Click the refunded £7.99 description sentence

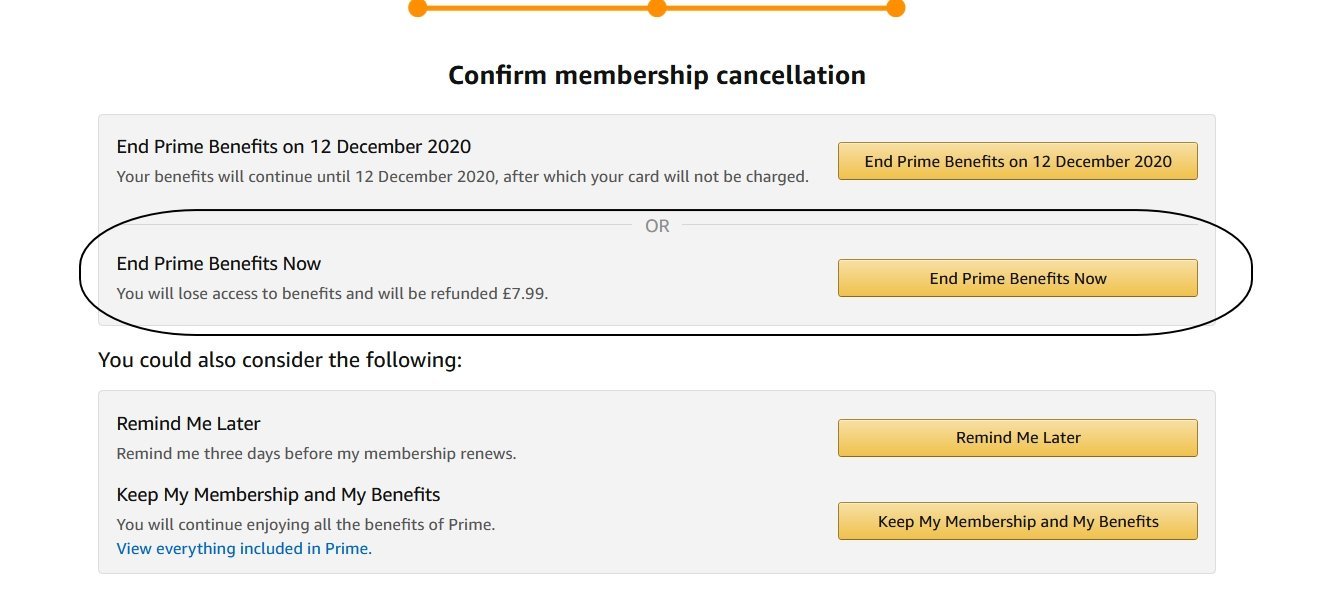point(332,294)
